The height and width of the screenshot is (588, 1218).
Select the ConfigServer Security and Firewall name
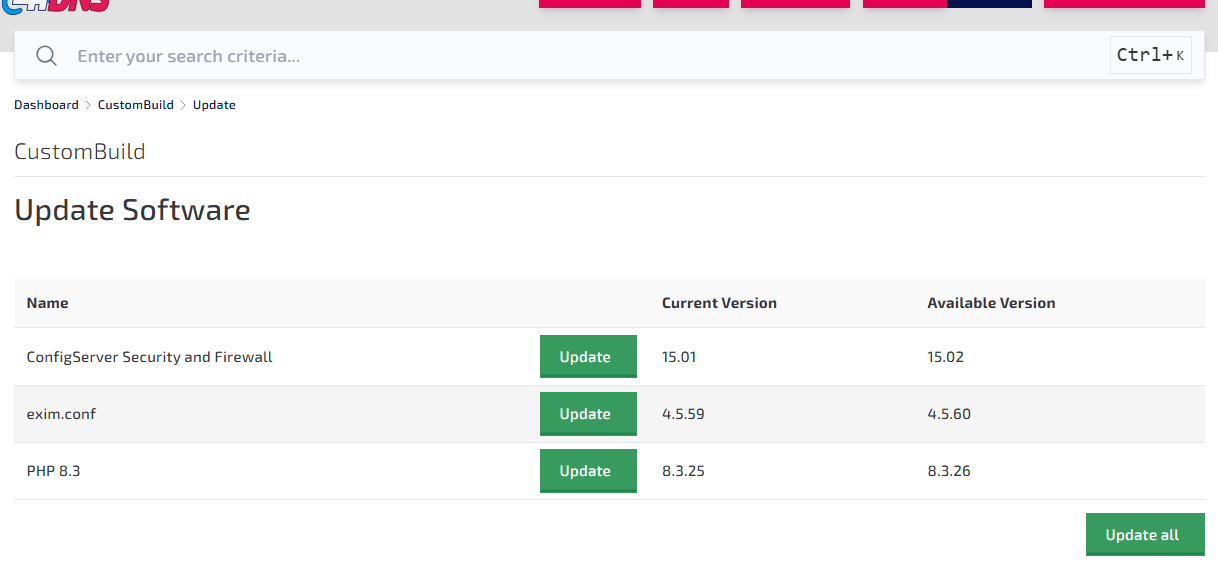[x=149, y=357]
